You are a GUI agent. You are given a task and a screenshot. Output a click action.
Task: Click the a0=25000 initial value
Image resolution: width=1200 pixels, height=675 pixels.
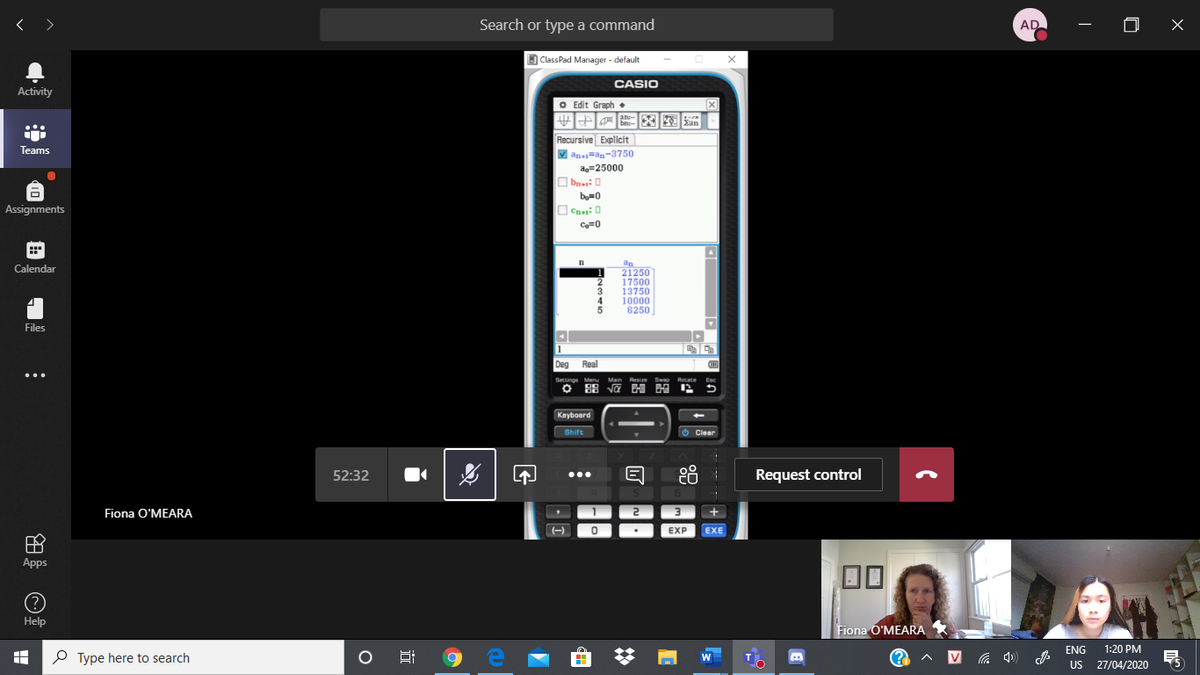[x=601, y=168]
